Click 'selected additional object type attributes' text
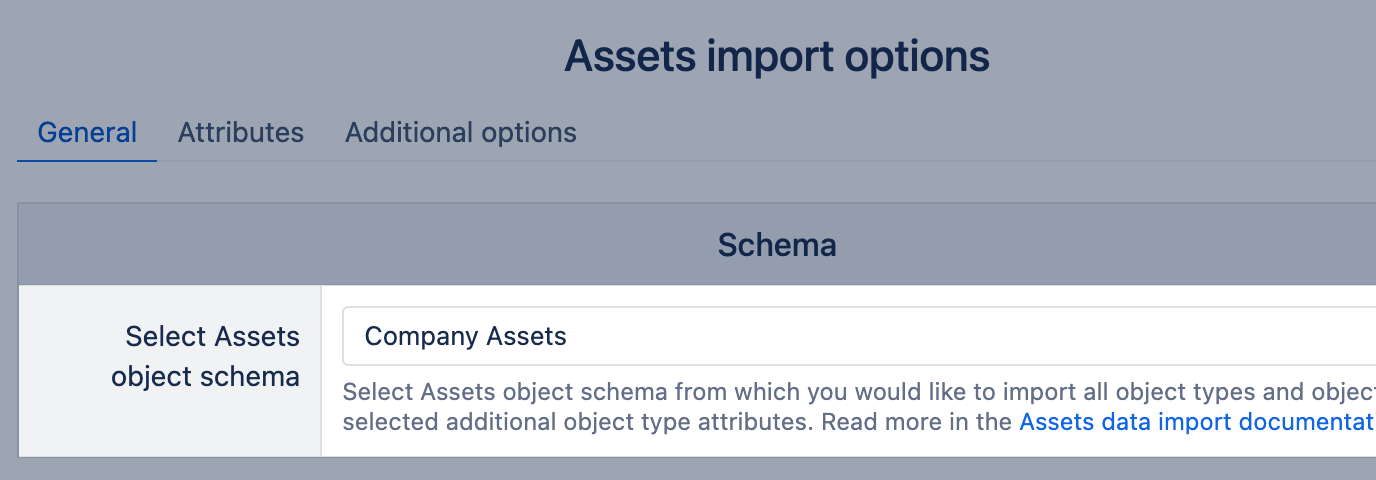1376x480 pixels. (575, 422)
